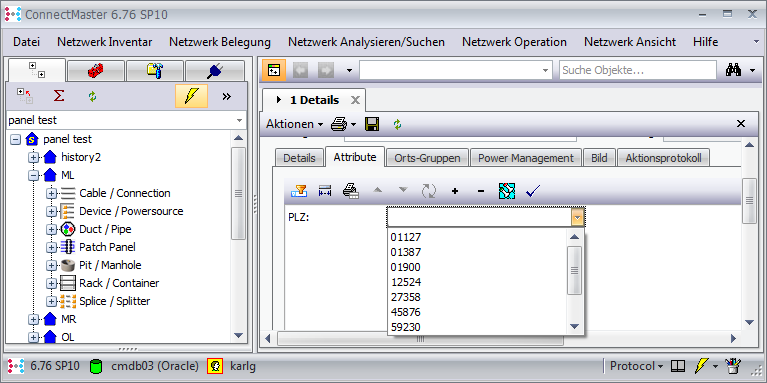Select Cable / Connection tree item
Image resolution: width=767 pixels, height=383 pixels.
click(x=125, y=193)
